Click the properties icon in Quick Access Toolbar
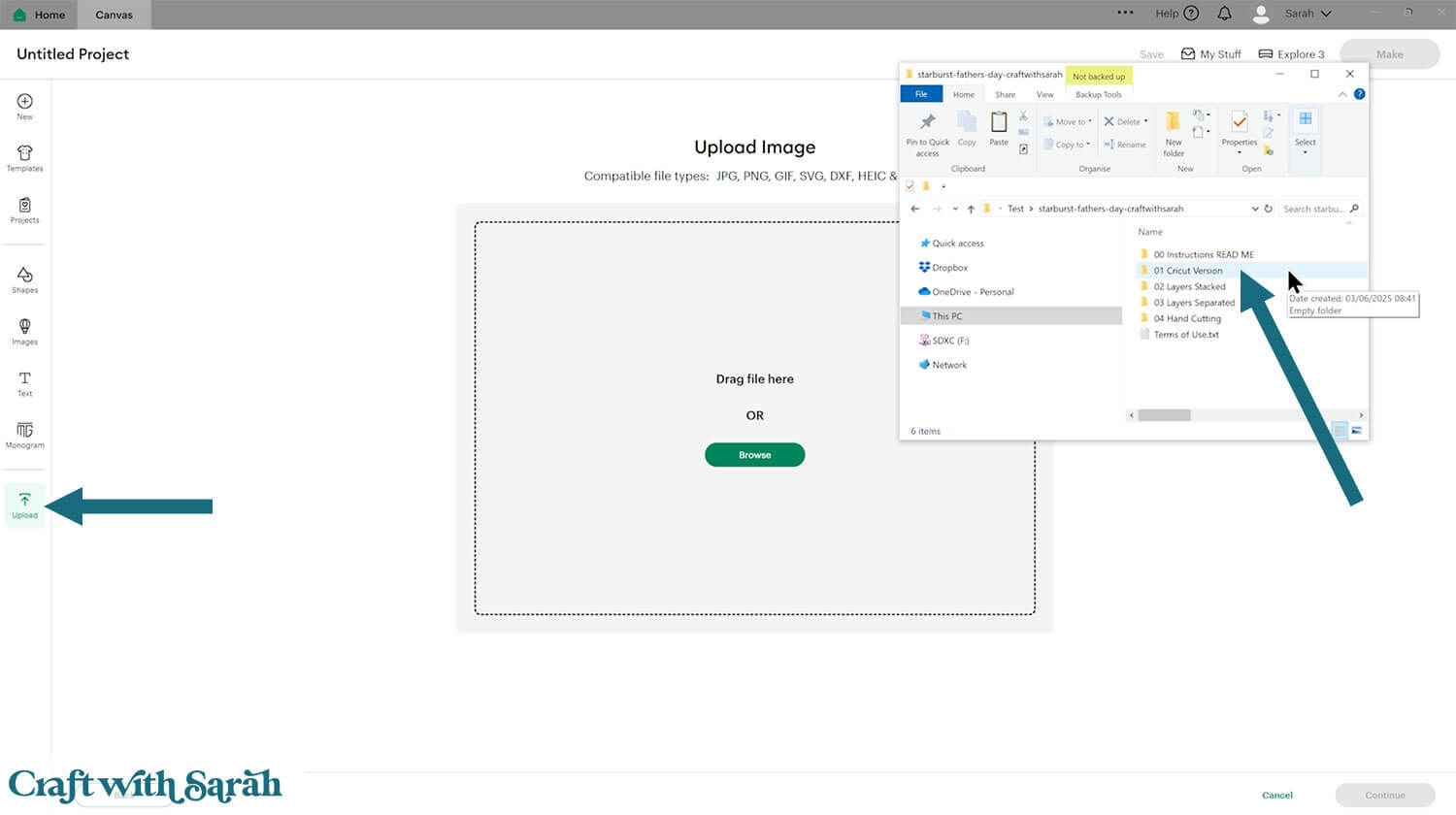1456x815 pixels. point(910,186)
